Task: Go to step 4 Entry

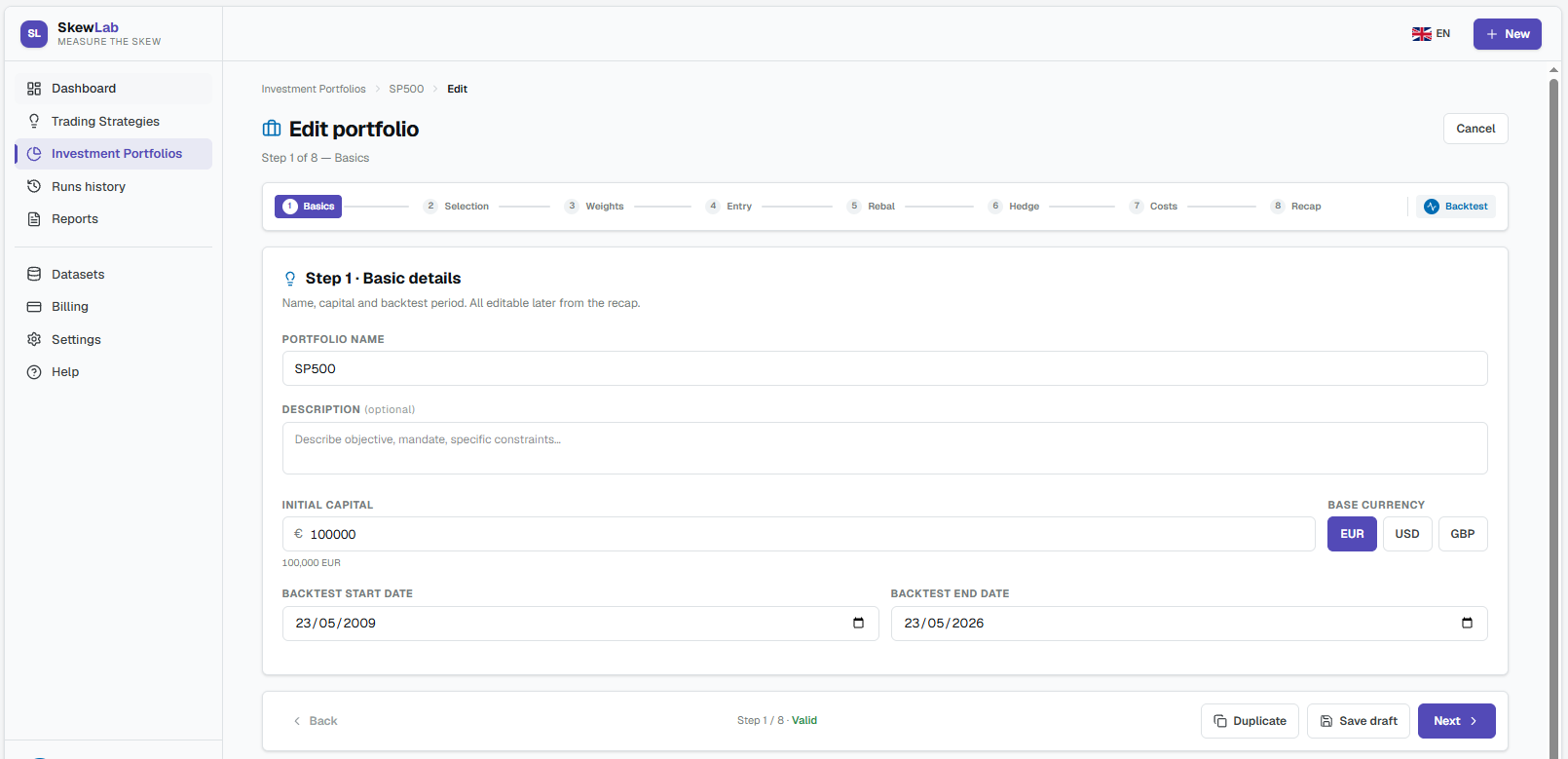Action: tap(729, 207)
